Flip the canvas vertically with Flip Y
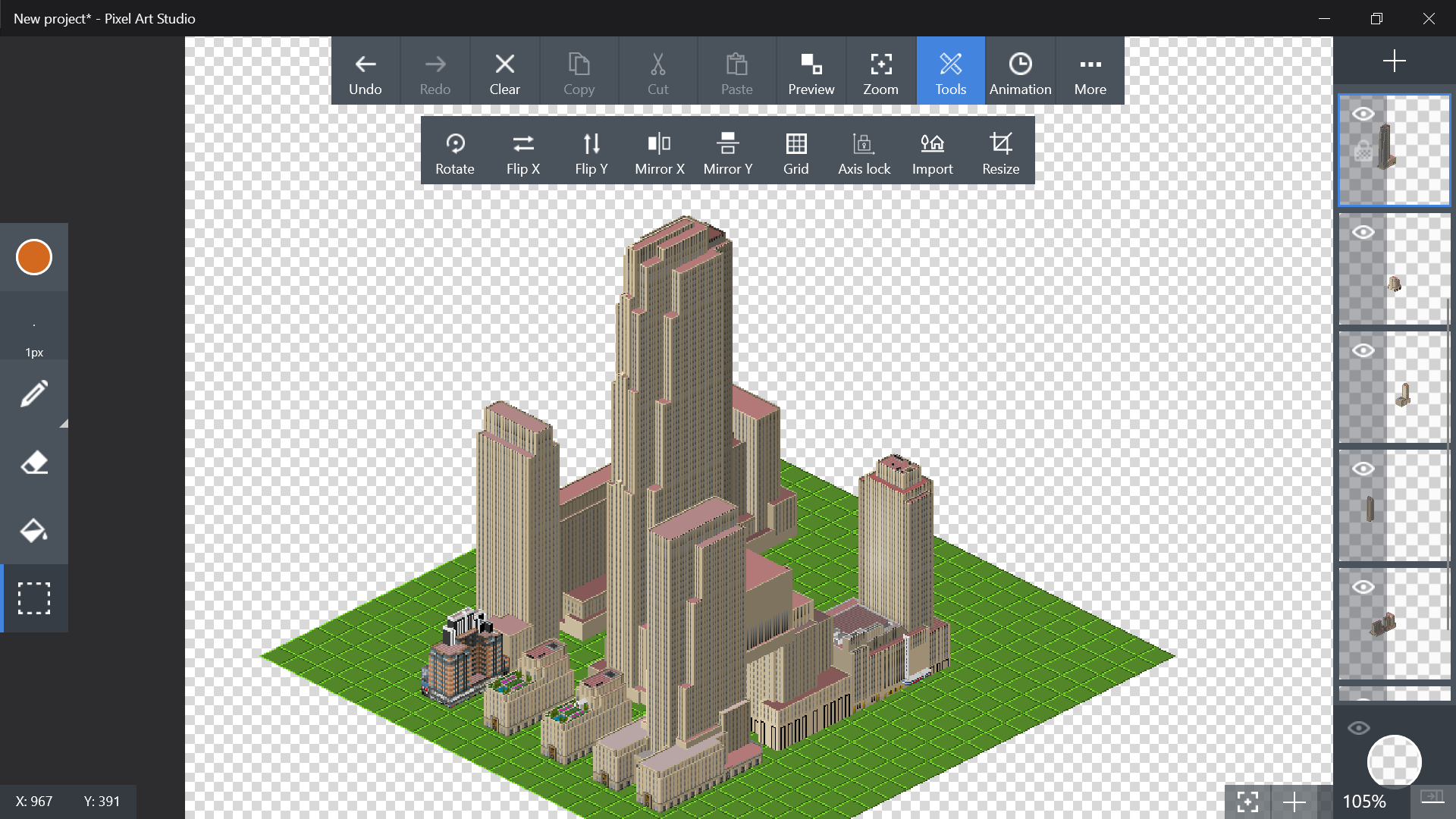Screen dimensions: 1456x819 [591, 151]
